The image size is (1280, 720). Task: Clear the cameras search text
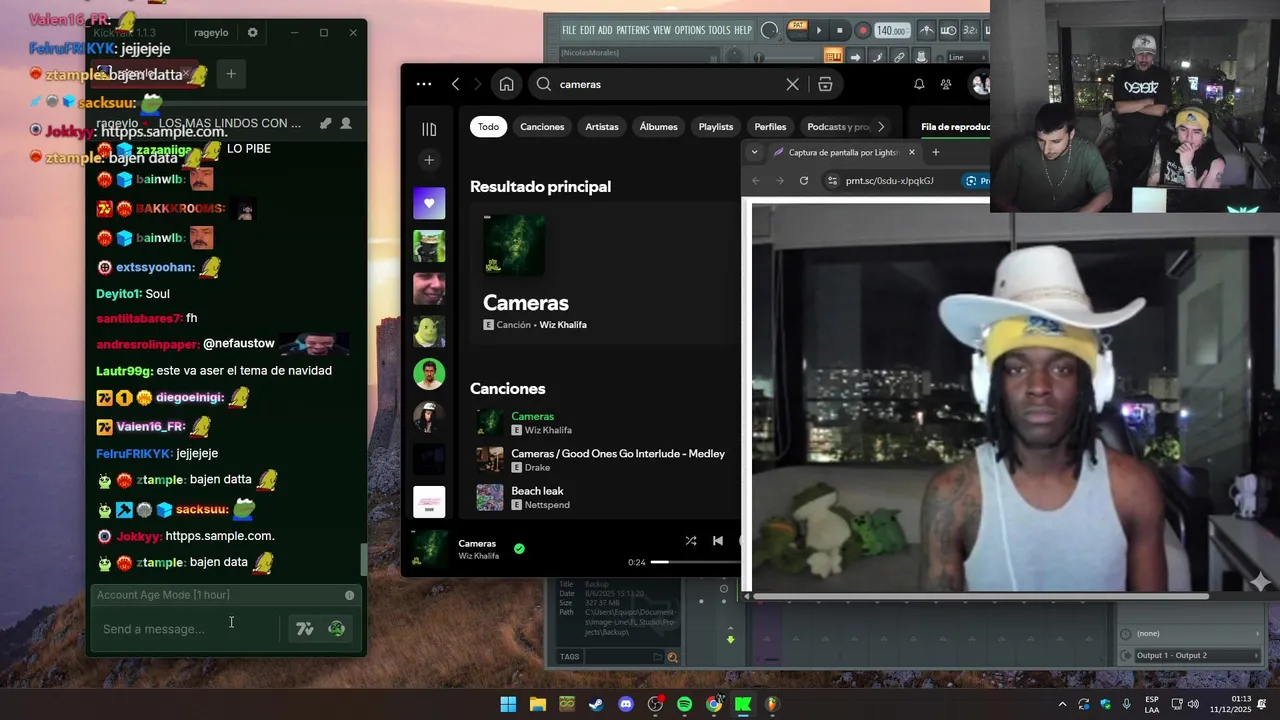[x=792, y=84]
